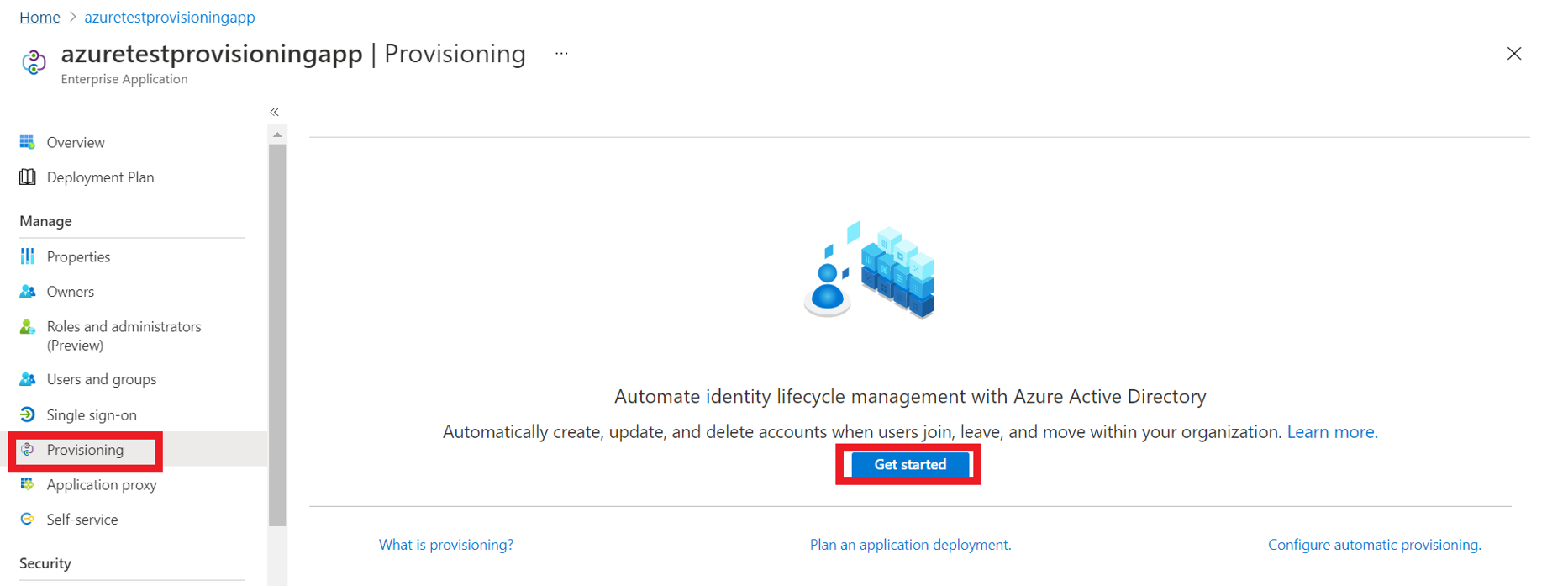Open Plan an application deployment link

click(x=910, y=545)
